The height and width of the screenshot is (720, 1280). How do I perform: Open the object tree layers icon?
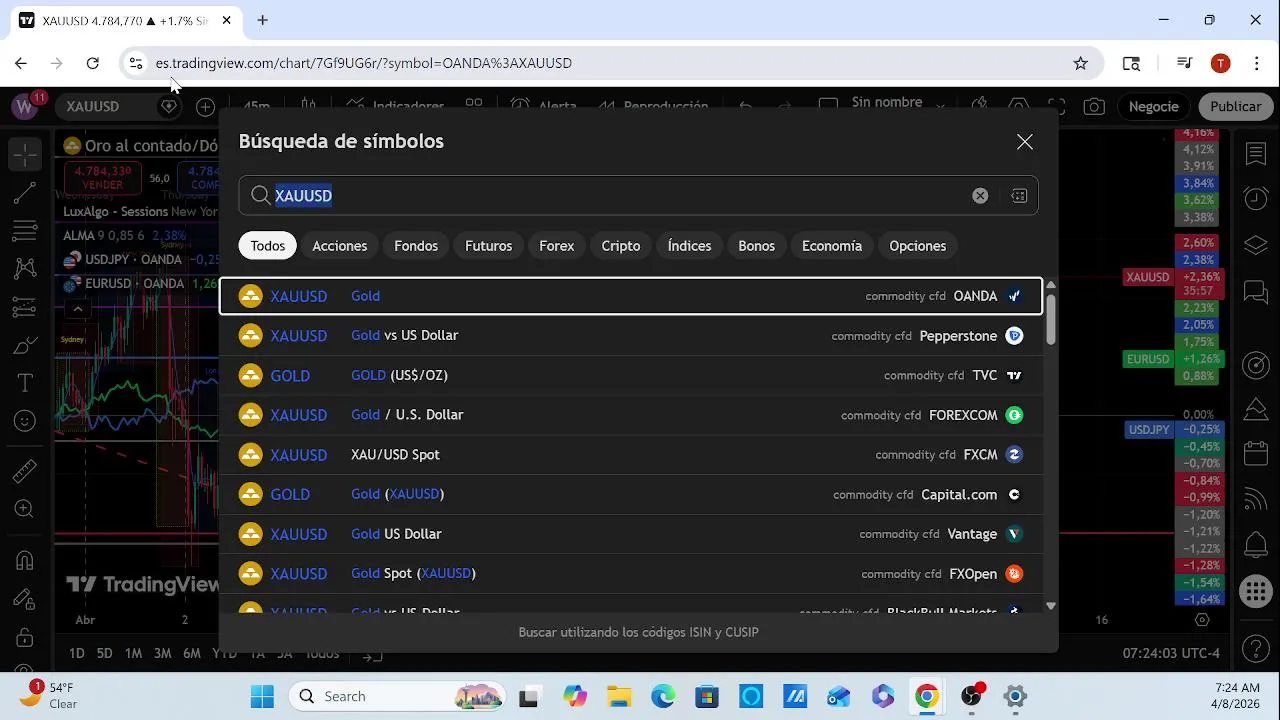tap(1256, 245)
